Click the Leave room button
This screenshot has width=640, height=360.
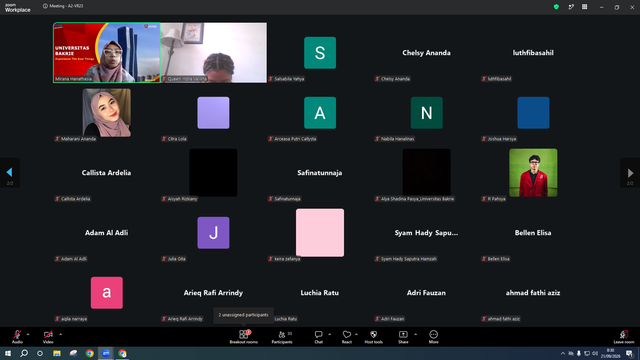click(x=624, y=337)
